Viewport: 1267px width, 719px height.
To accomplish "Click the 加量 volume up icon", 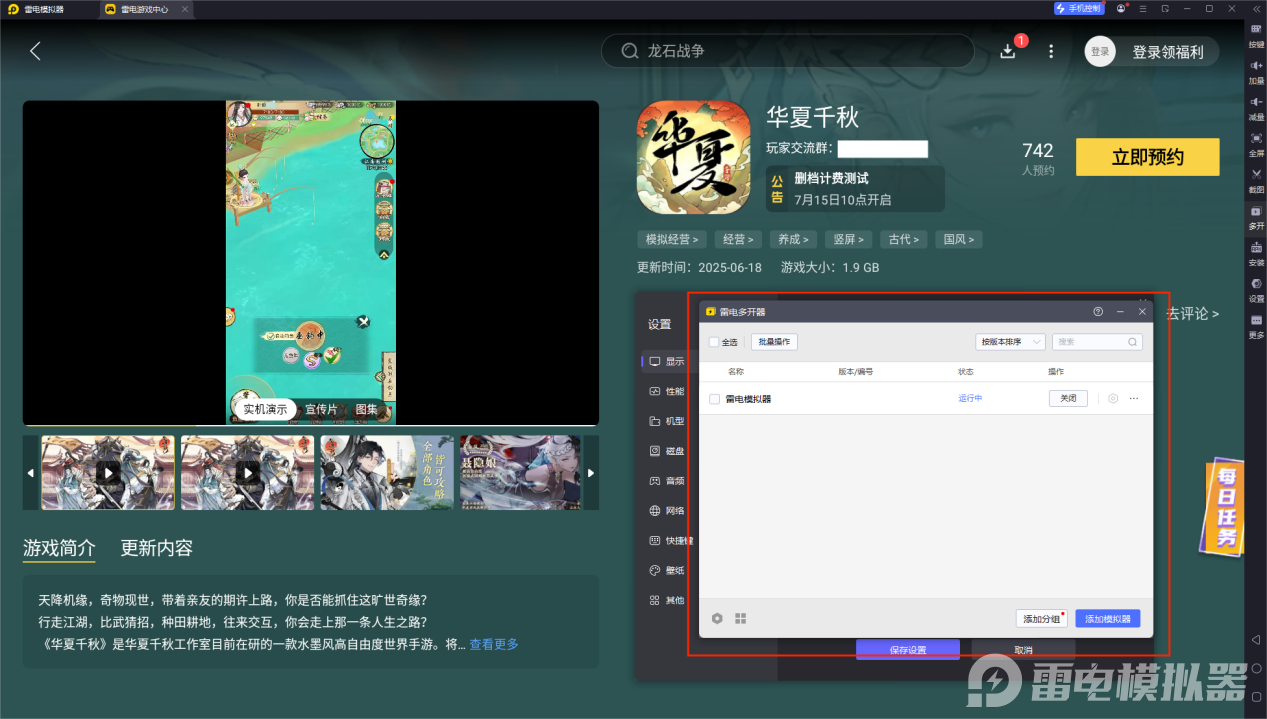I will pos(1256,66).
